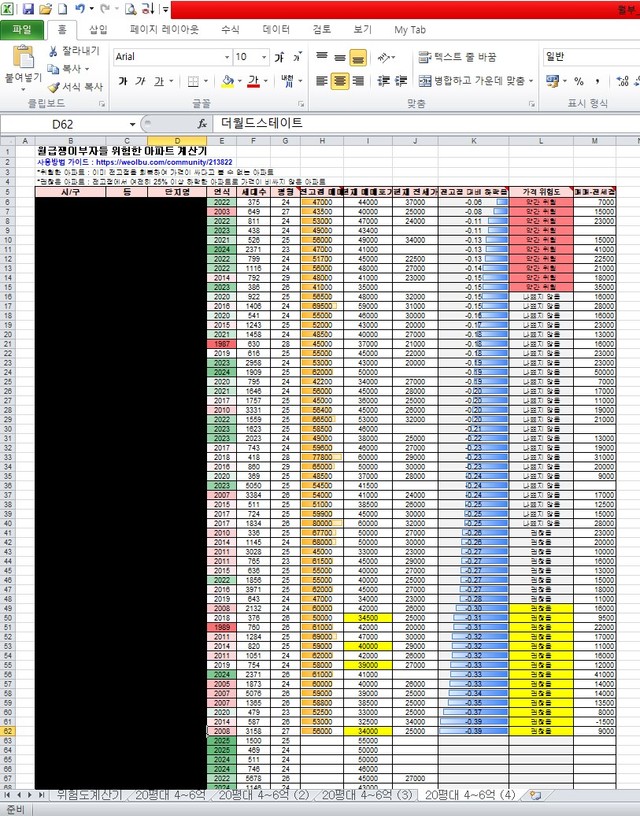
Task: Apply the yellow Fill Color swatch
Action: 227,81
